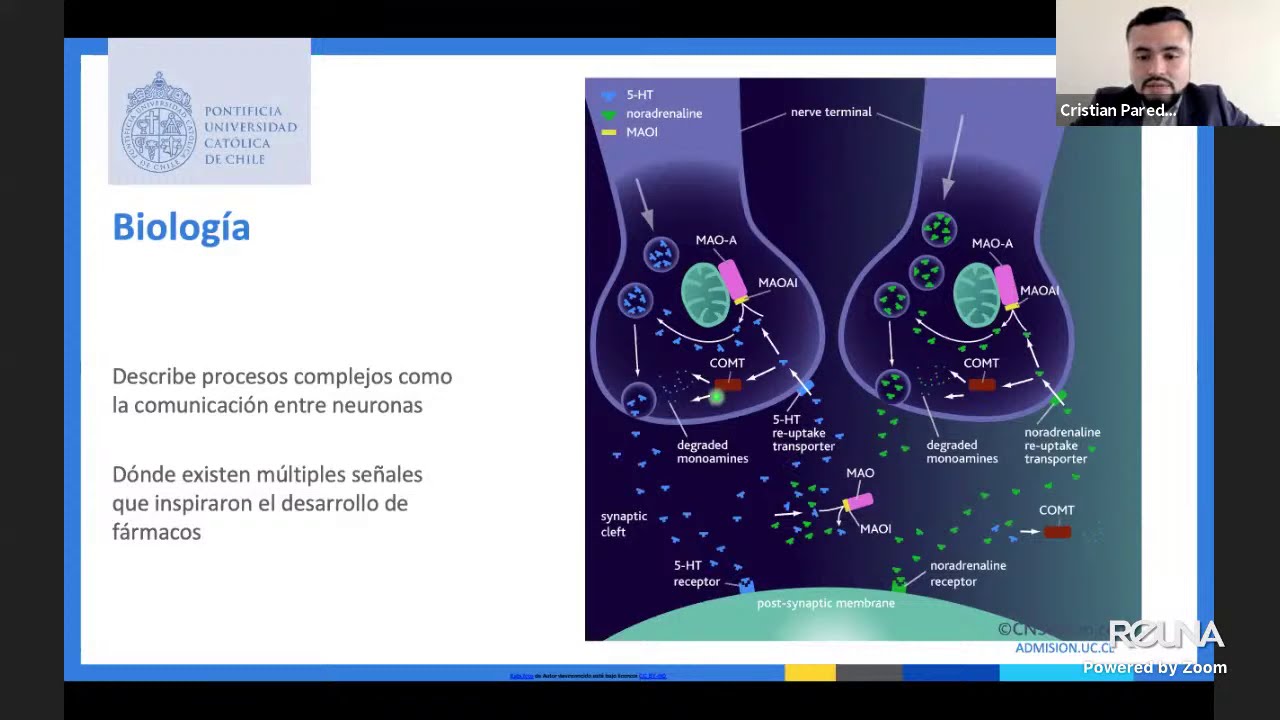Click the 'Cristian Pared...' participant name label

pyautogui.click(x=1118, y=110)
